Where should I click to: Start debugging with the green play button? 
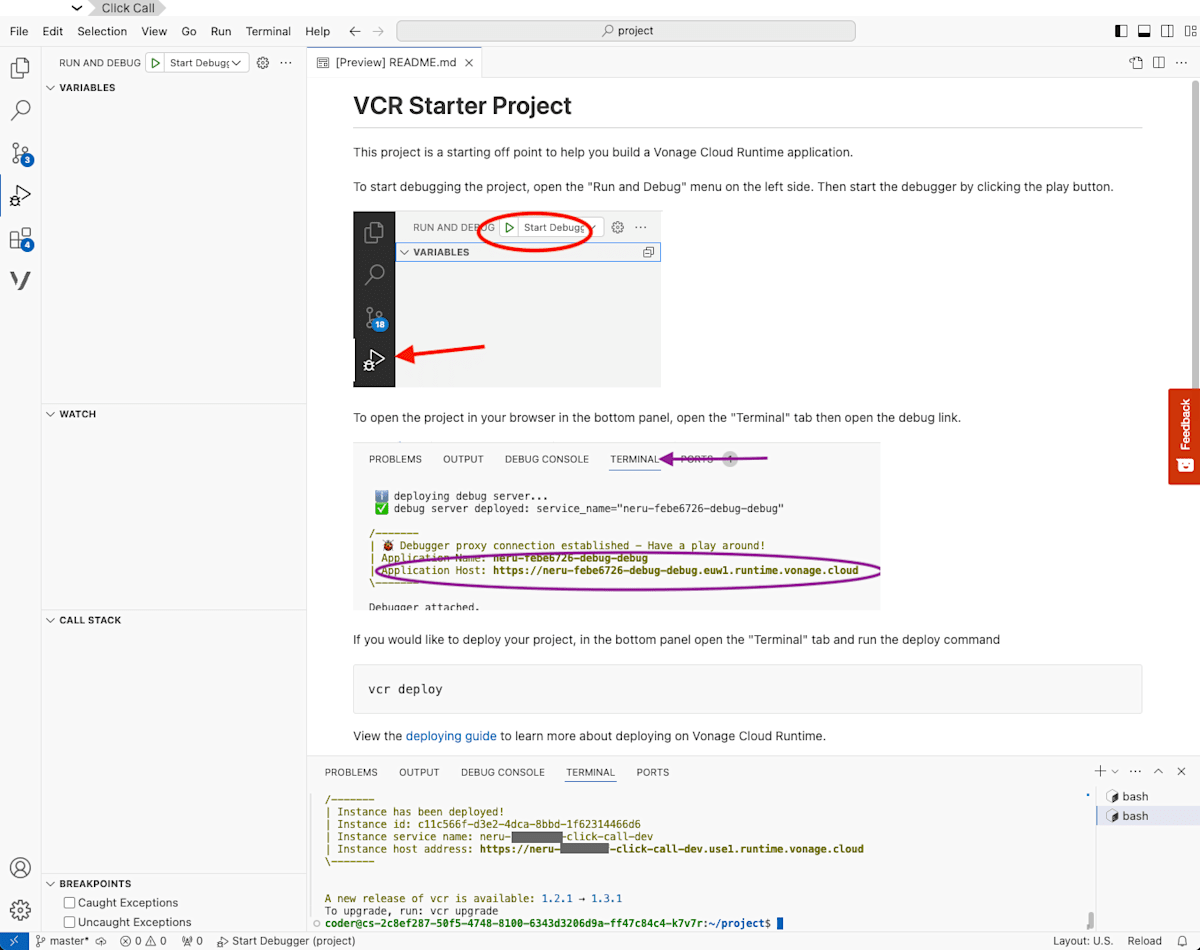point(155,62)
